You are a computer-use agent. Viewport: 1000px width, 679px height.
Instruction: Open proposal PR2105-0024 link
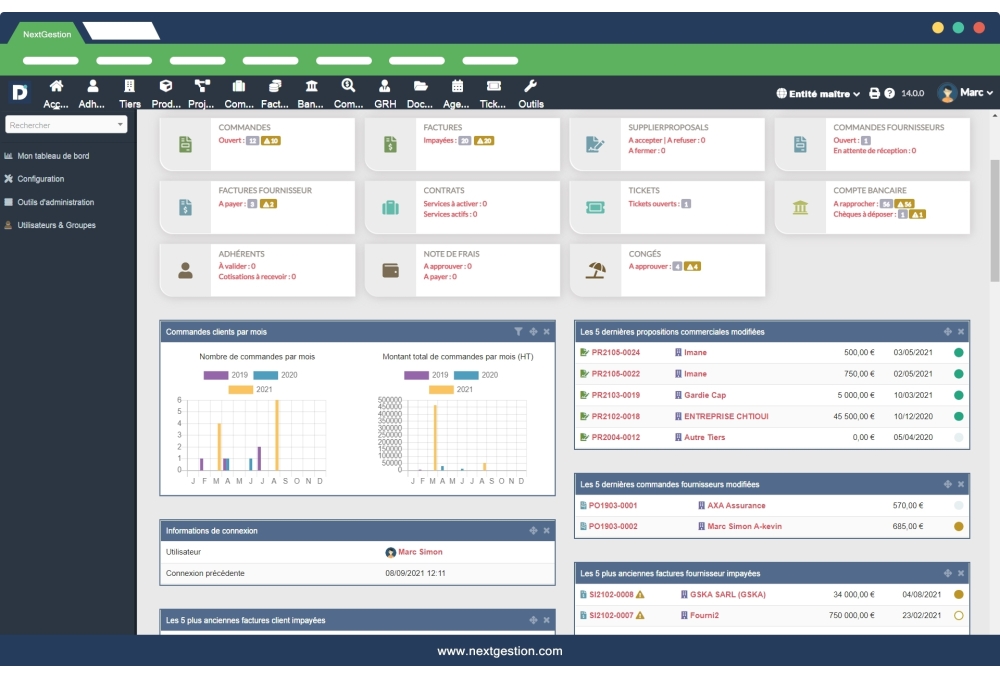click(x=615, y=352)
